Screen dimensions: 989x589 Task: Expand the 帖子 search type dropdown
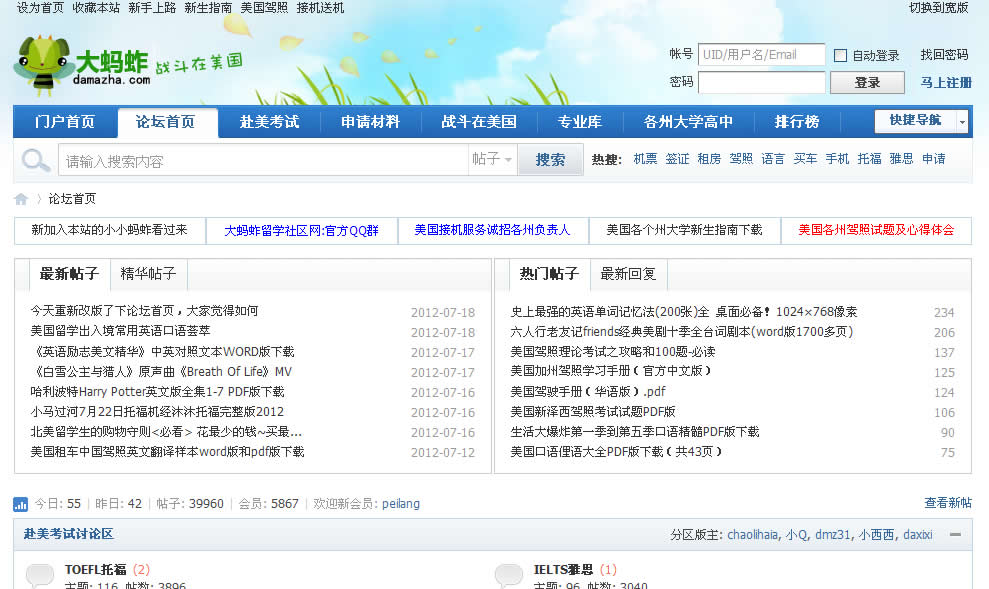point(492,160)
